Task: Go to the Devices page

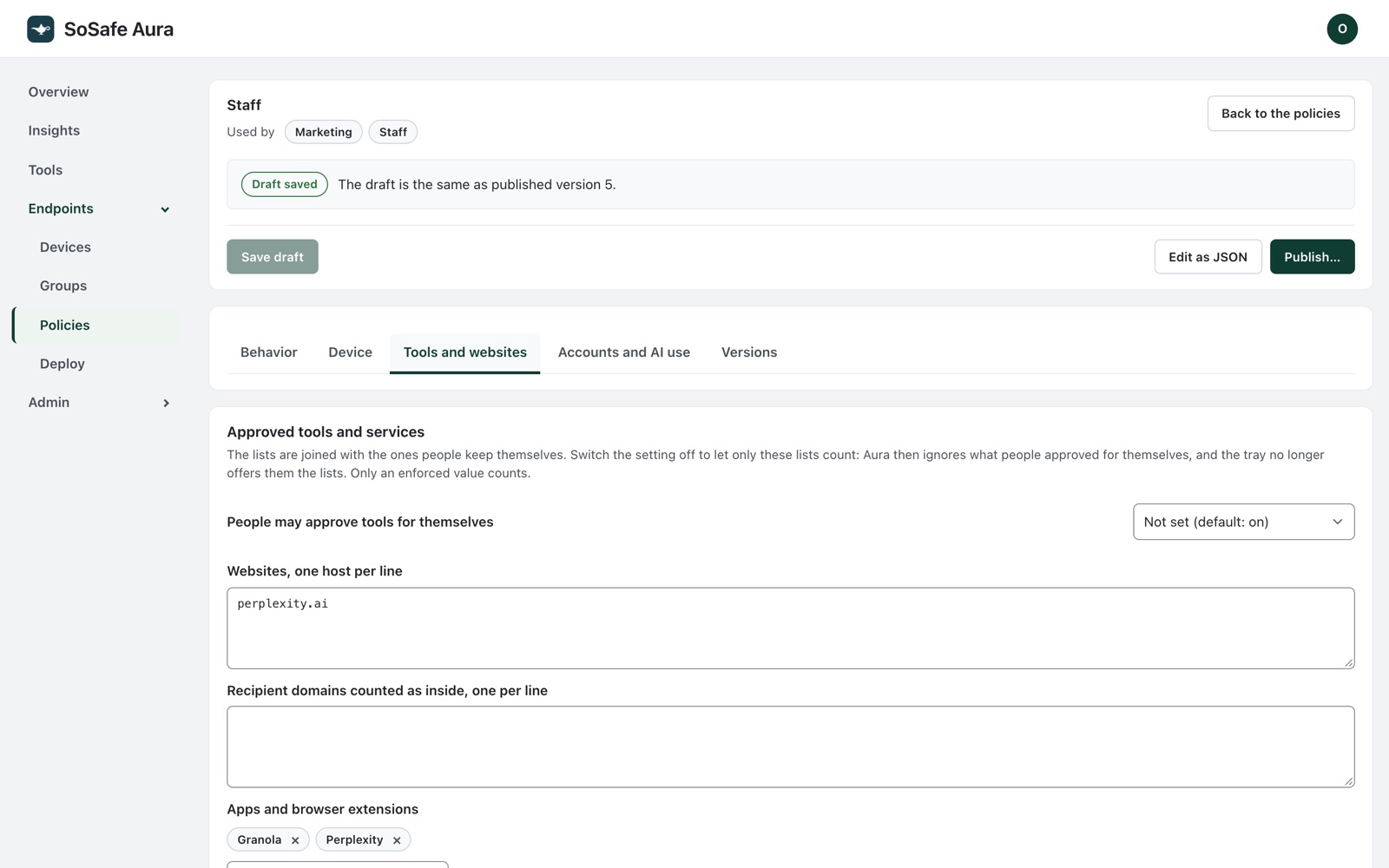Action: pos(65,247)
